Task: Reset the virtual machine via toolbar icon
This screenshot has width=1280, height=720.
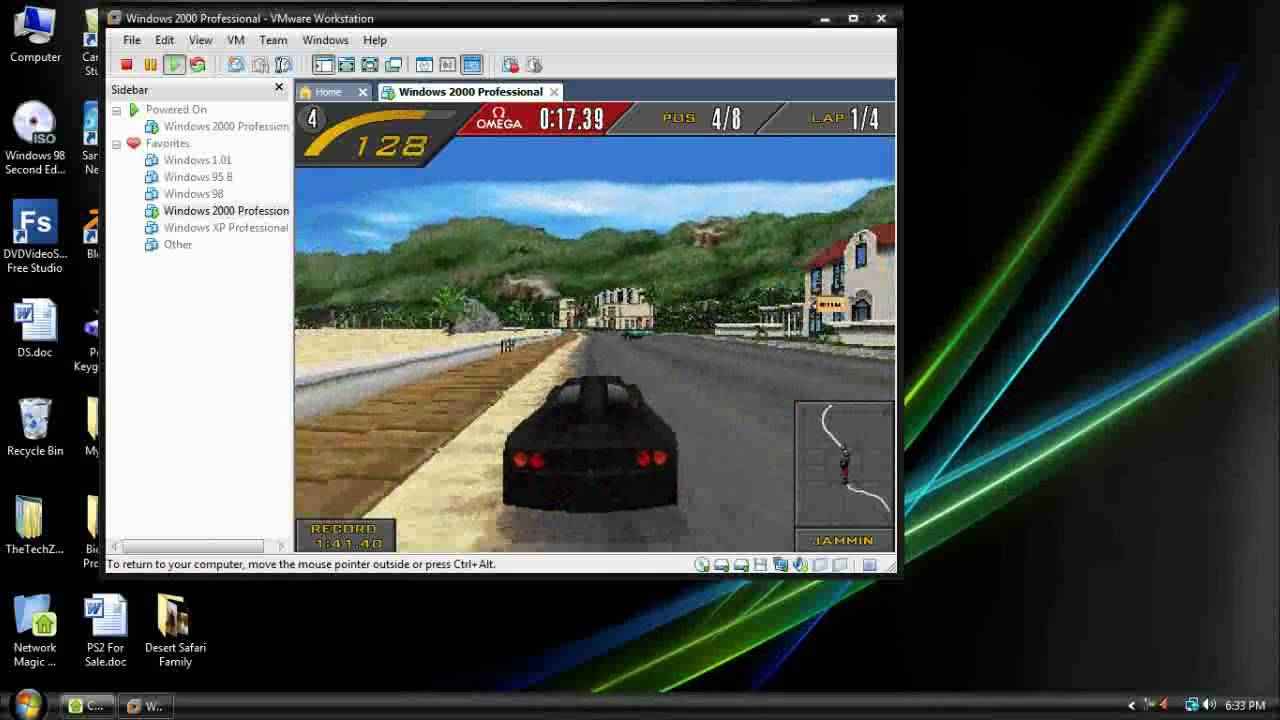Action: (198, 65)
